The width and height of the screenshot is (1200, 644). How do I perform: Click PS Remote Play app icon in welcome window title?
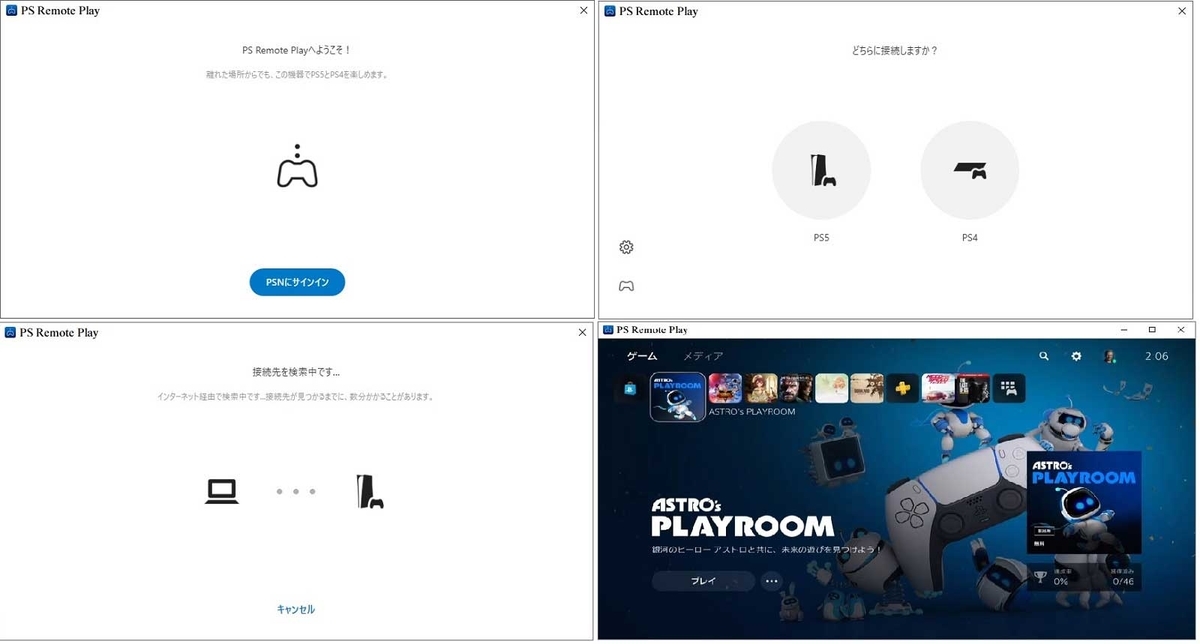[x=10, y=11]
